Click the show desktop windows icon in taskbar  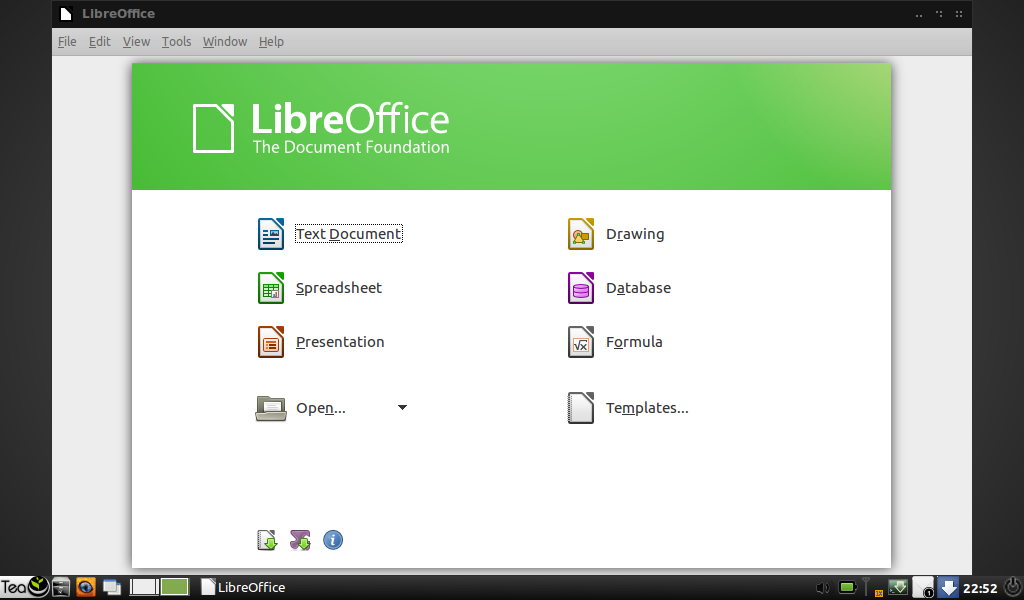(x=112, y=587)
